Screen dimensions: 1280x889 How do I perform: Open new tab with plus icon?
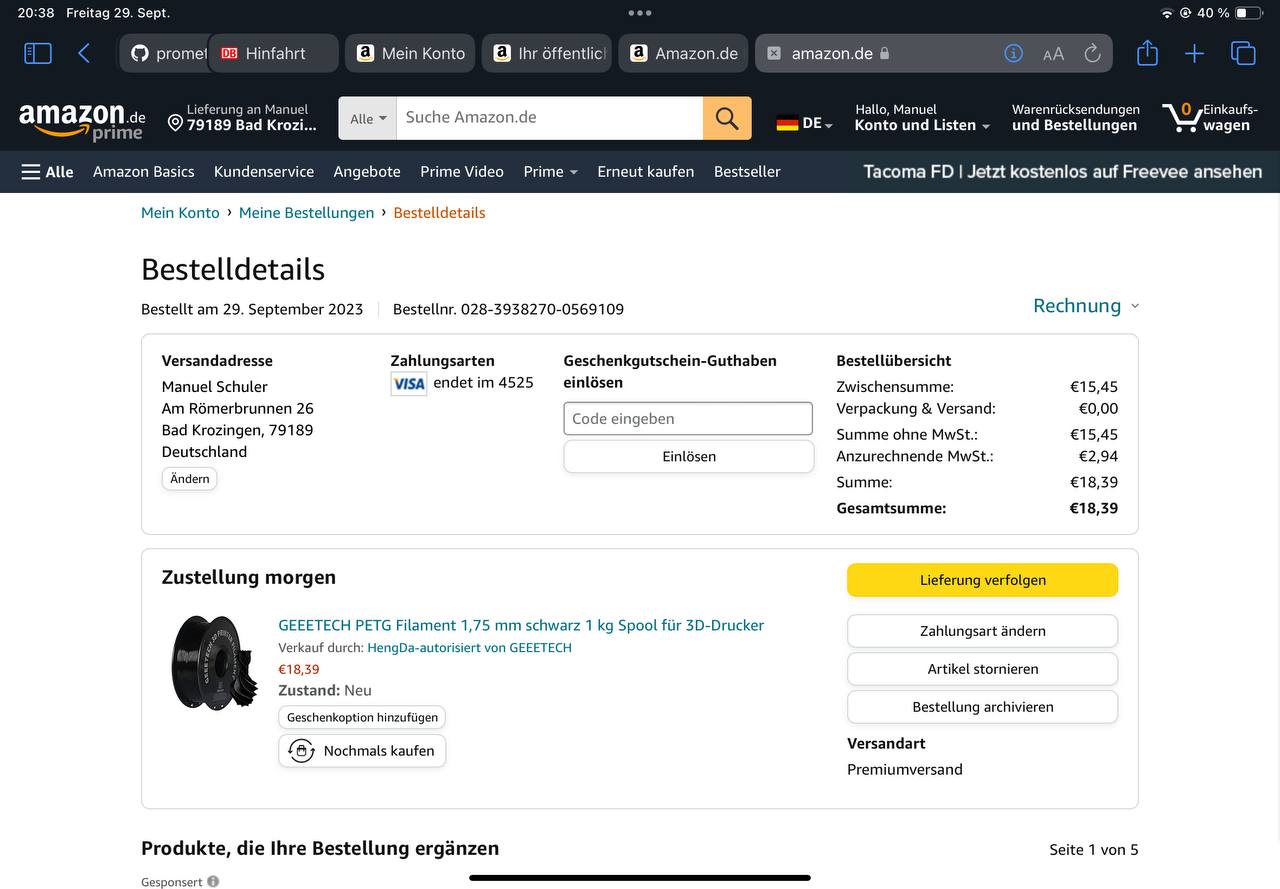pos(1194,53)
